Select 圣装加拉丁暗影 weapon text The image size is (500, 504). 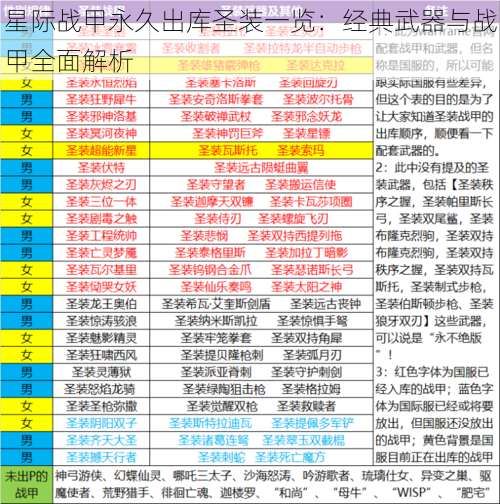click(306, 253)
